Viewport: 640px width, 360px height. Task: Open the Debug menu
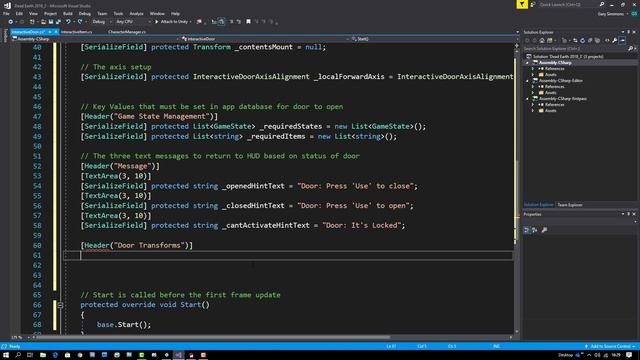(x=84, y=13)
